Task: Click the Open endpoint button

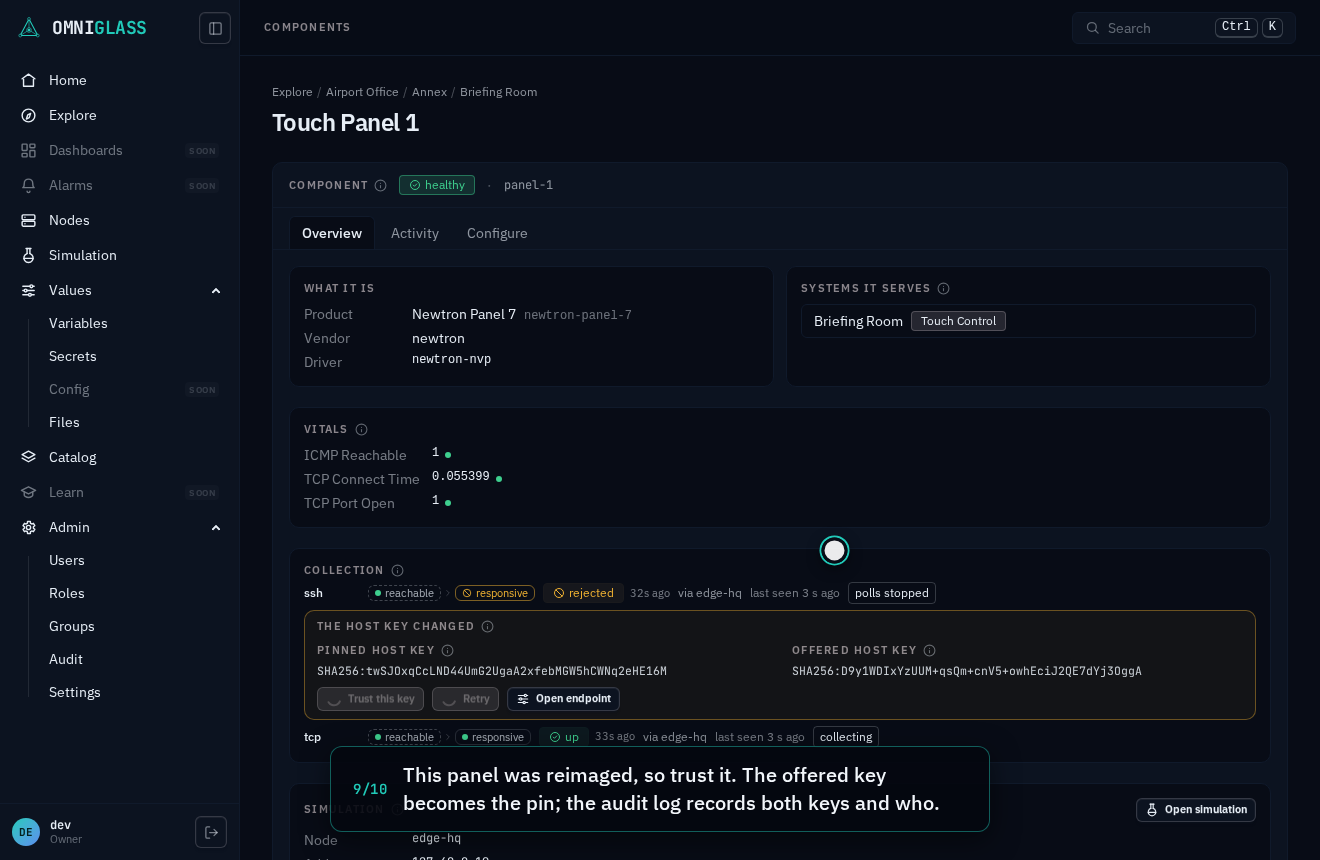Action: [x=563, y=699]
